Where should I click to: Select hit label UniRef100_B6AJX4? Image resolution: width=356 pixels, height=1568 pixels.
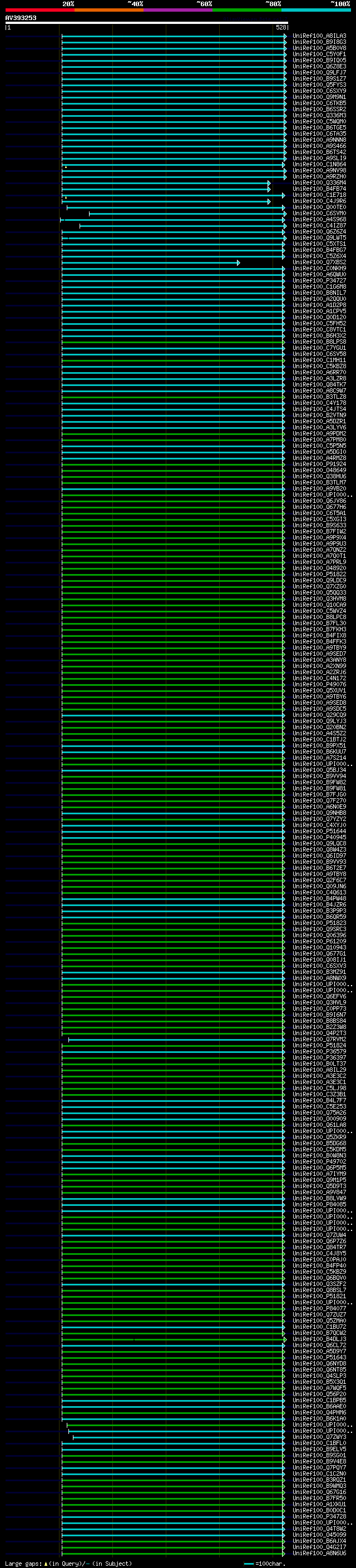click(319, 1541)
